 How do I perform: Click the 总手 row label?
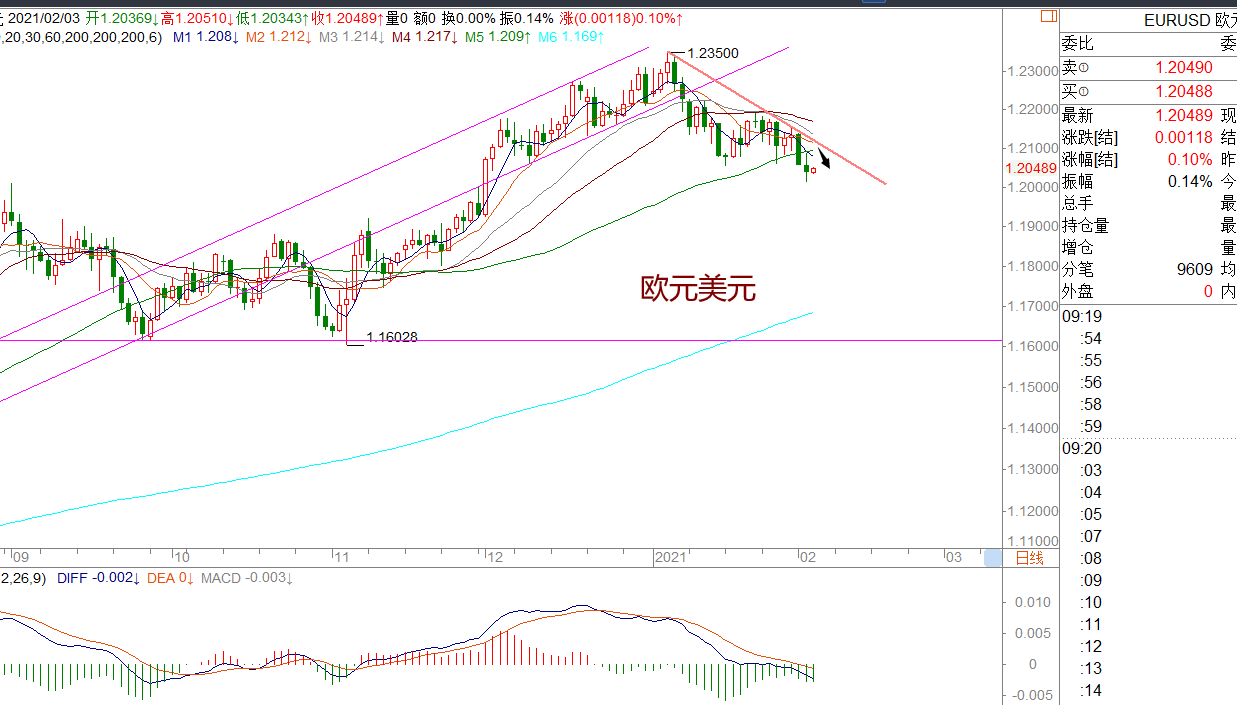point(1077,204)
